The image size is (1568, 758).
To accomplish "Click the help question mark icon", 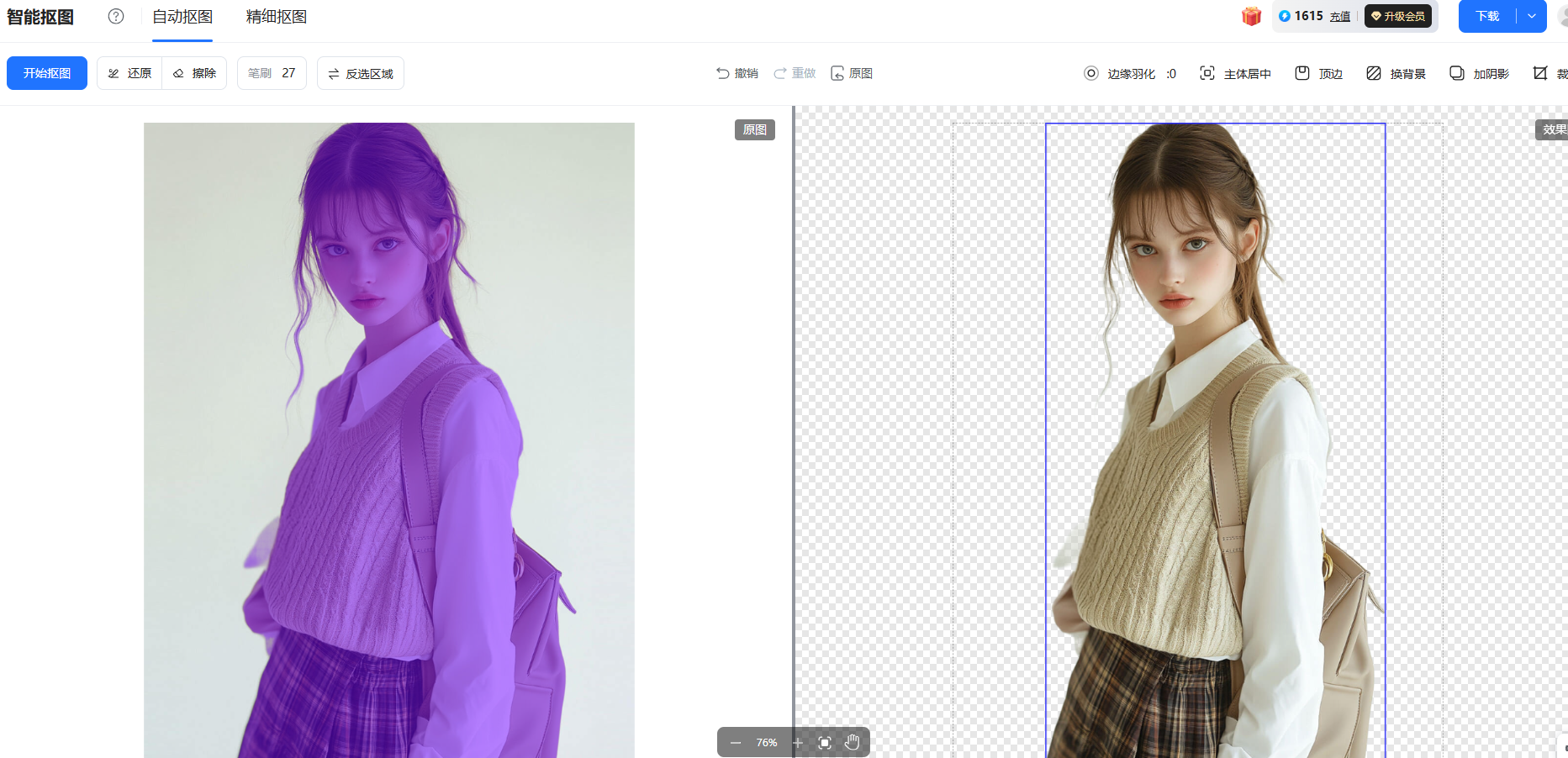I will (x=116, y=16).
